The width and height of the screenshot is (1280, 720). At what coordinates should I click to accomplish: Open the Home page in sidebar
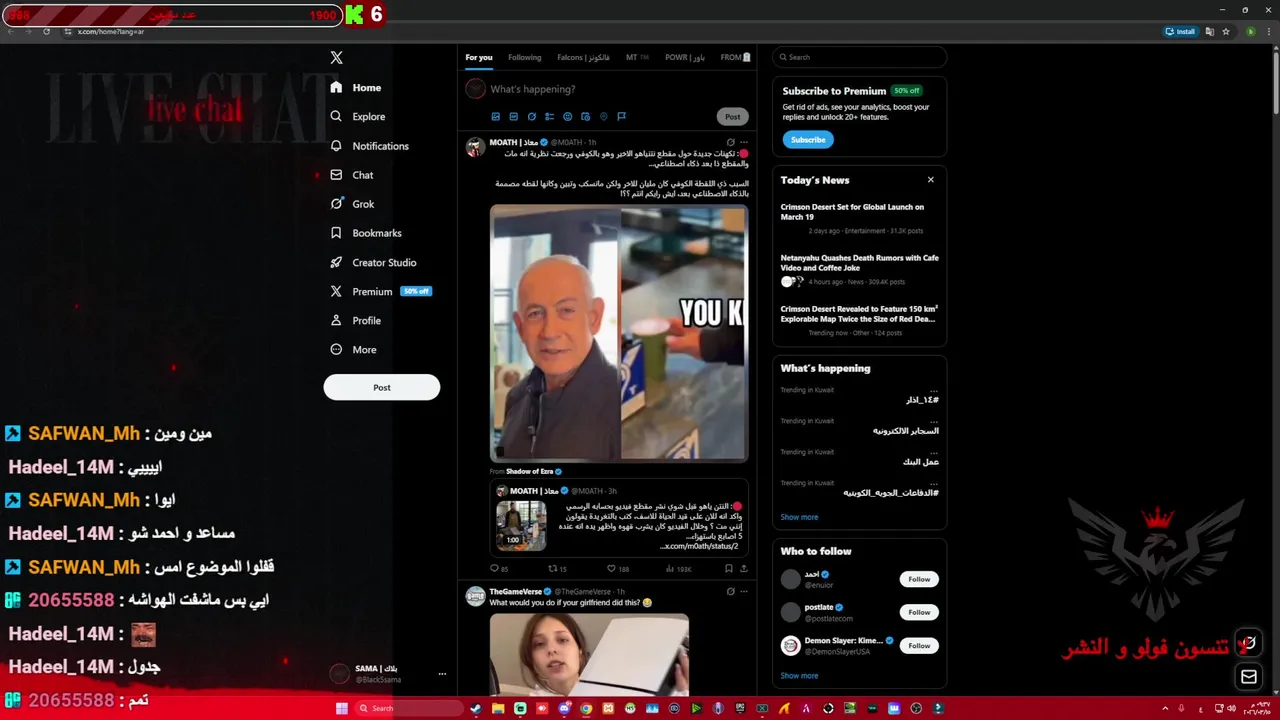(x=356, y=88)
